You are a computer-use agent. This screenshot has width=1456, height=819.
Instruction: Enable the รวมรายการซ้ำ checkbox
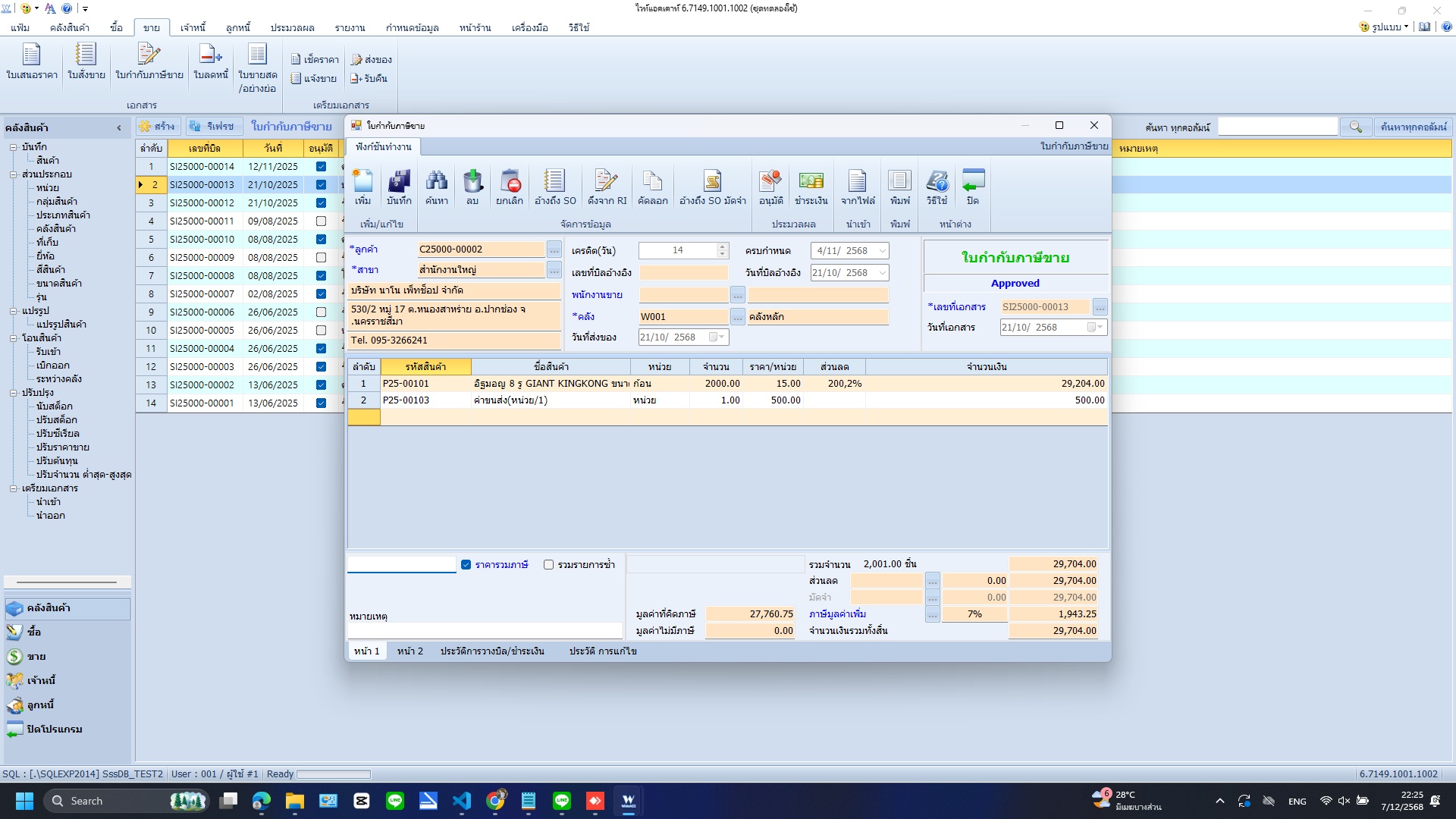548,565
